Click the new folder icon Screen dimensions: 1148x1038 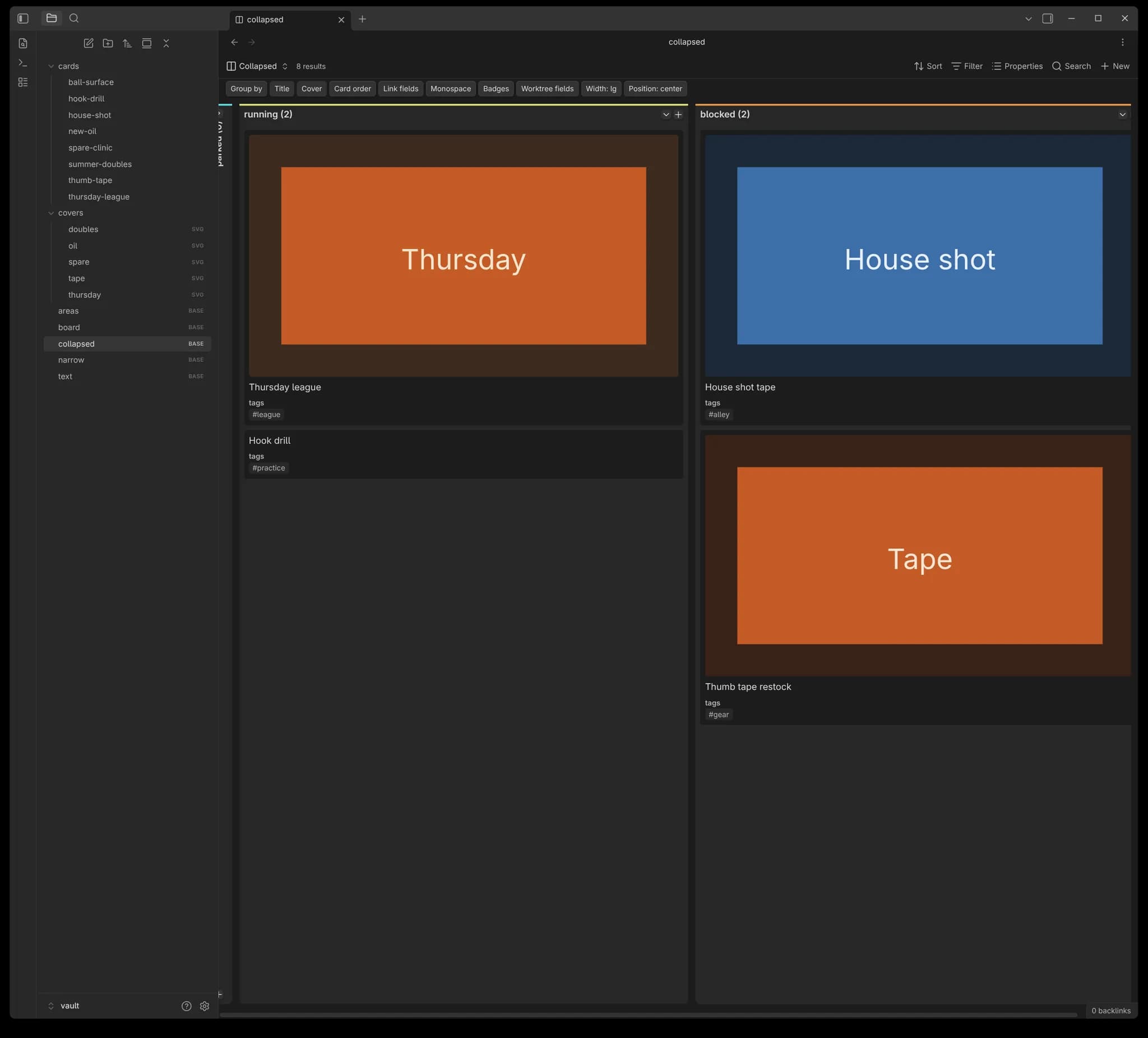(x=108, y=43)
